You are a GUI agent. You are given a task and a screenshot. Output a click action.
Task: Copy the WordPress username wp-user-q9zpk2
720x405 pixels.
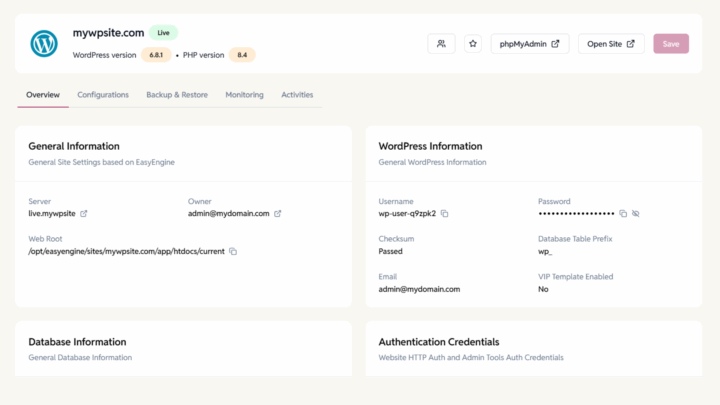[x=444, y=214]
